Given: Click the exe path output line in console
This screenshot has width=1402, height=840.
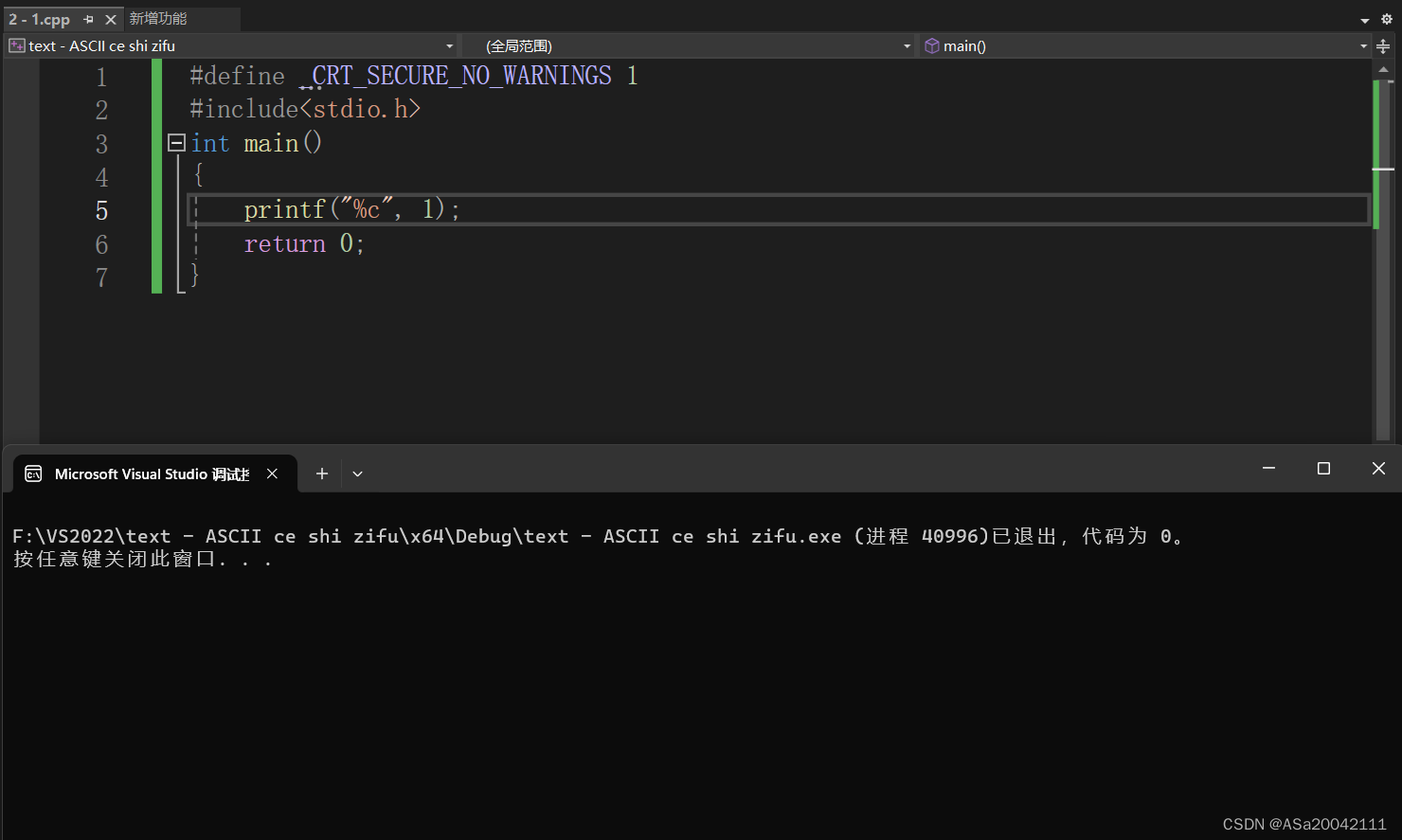Looking at the screenshot, I should [x=598, y=536].
